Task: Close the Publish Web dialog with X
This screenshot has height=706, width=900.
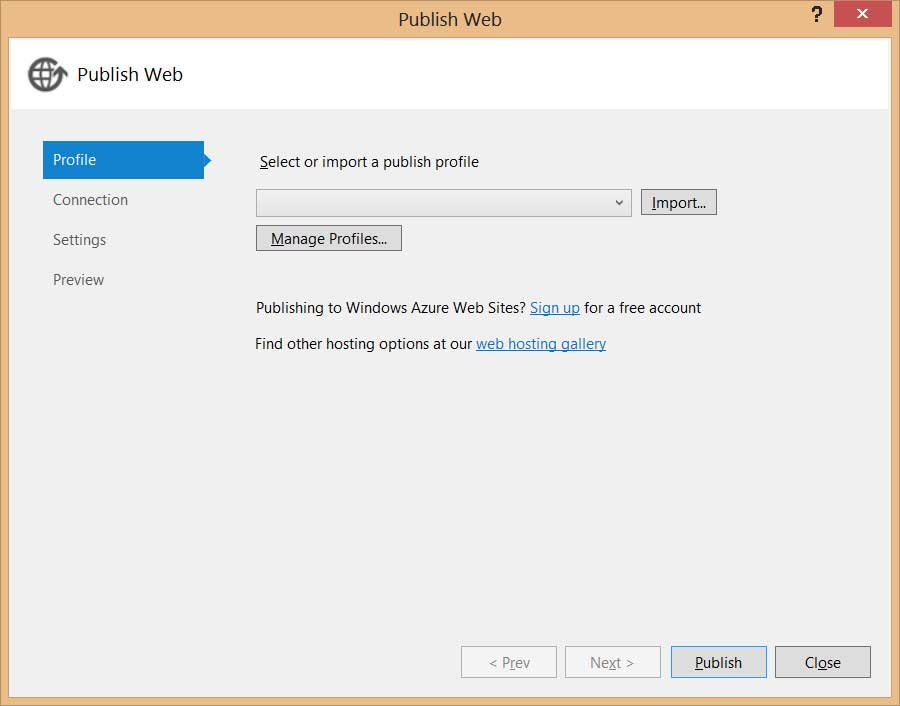Action: click(x=862, y=14)
